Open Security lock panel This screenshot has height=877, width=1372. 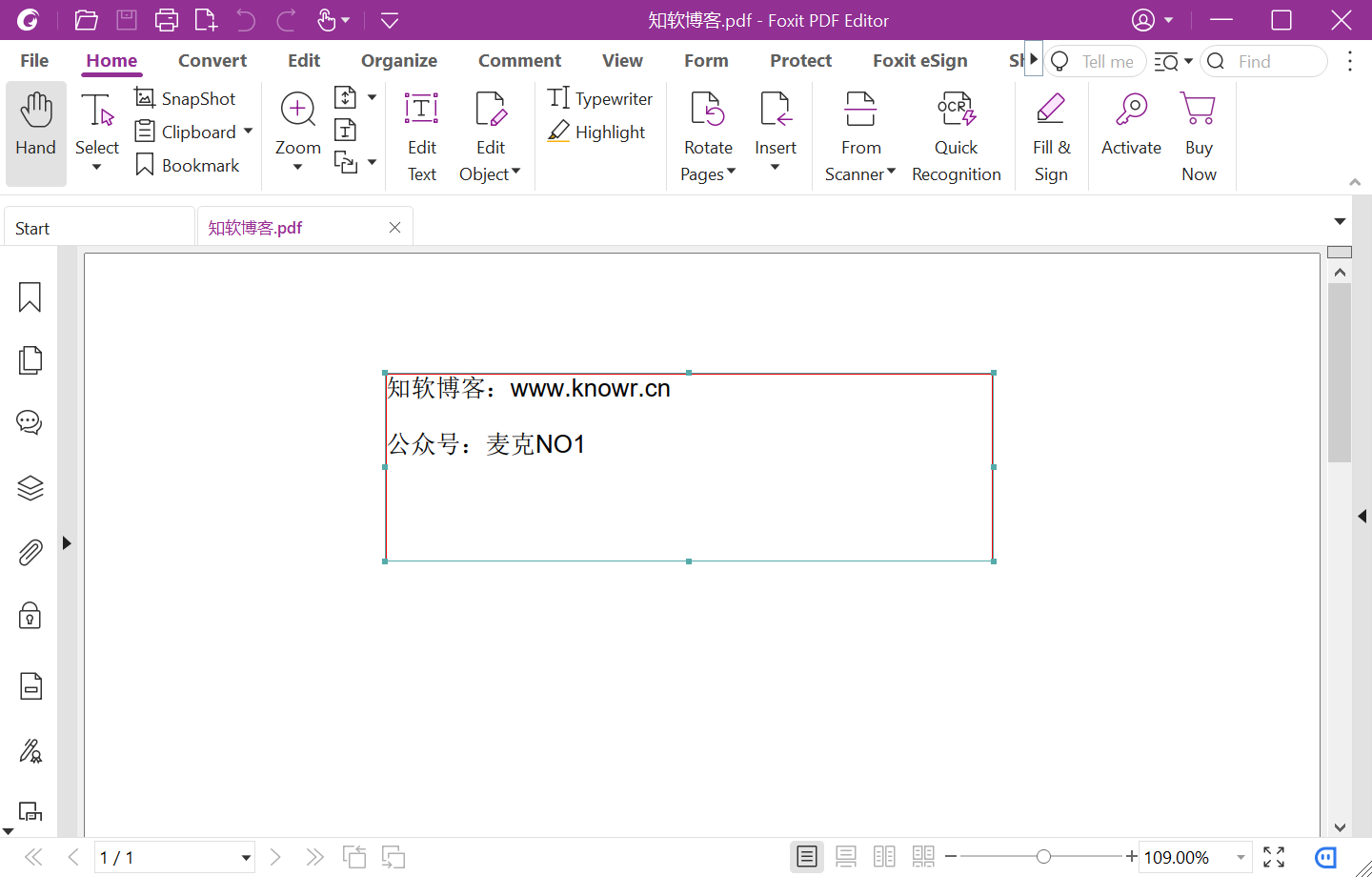click(30, 616)
